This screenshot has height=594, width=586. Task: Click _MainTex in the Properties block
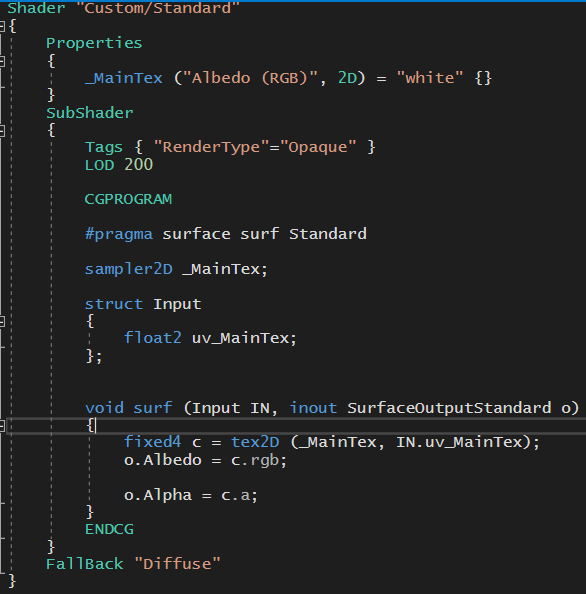(123, 78)
